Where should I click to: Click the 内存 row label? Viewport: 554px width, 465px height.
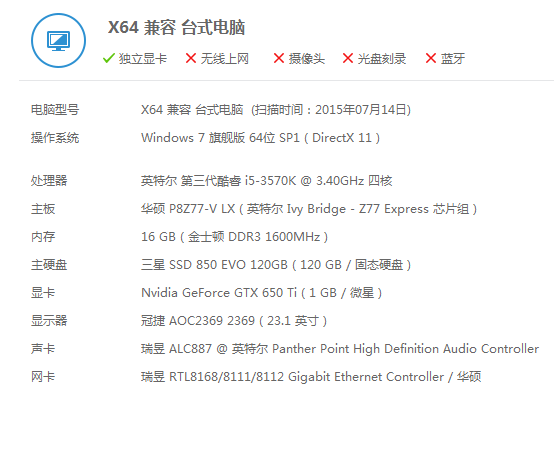coord(43,236)
